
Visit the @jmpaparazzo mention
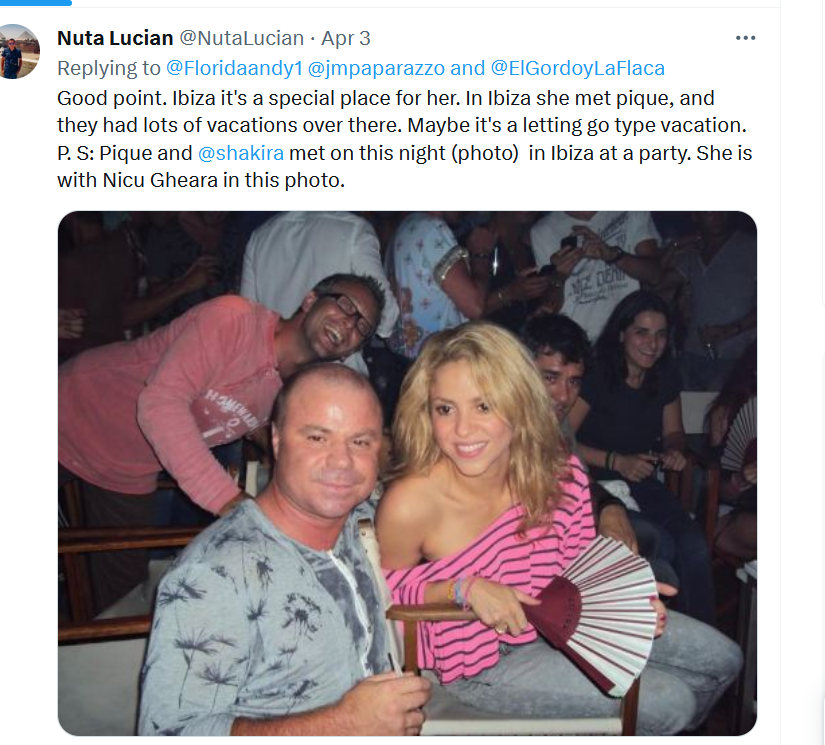(x=376, y=68)
